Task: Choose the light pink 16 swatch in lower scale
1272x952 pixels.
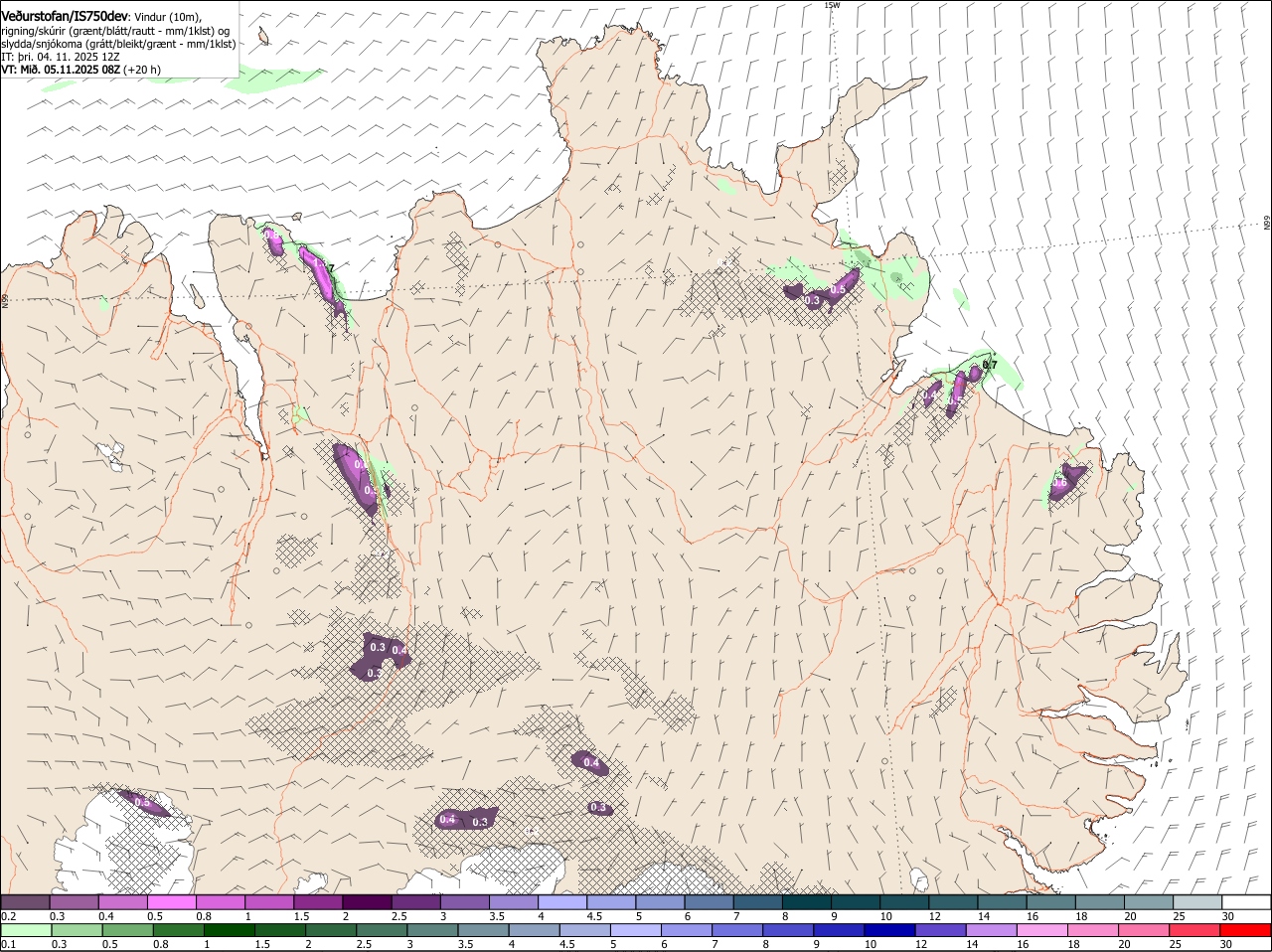Action: coord(1042,930)
